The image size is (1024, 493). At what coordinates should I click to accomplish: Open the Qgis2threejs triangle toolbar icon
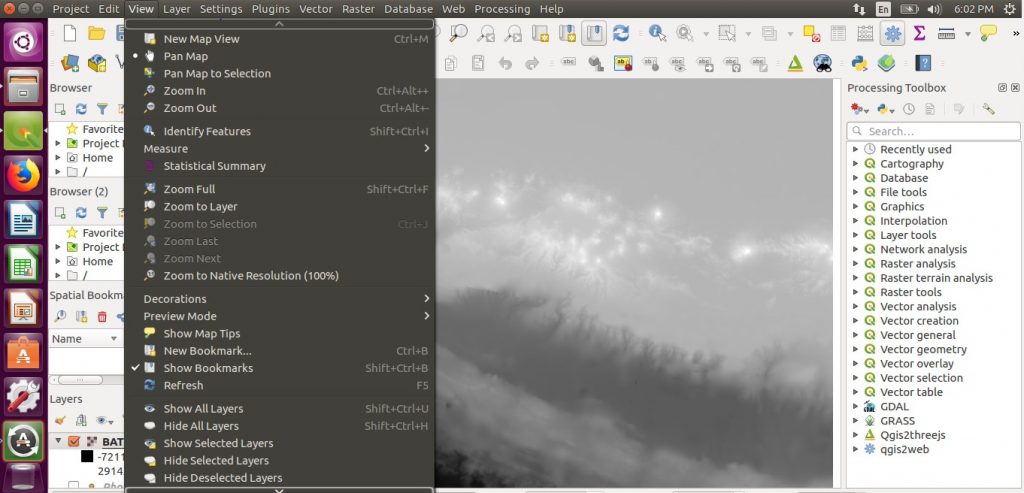(x=795, y=63)
